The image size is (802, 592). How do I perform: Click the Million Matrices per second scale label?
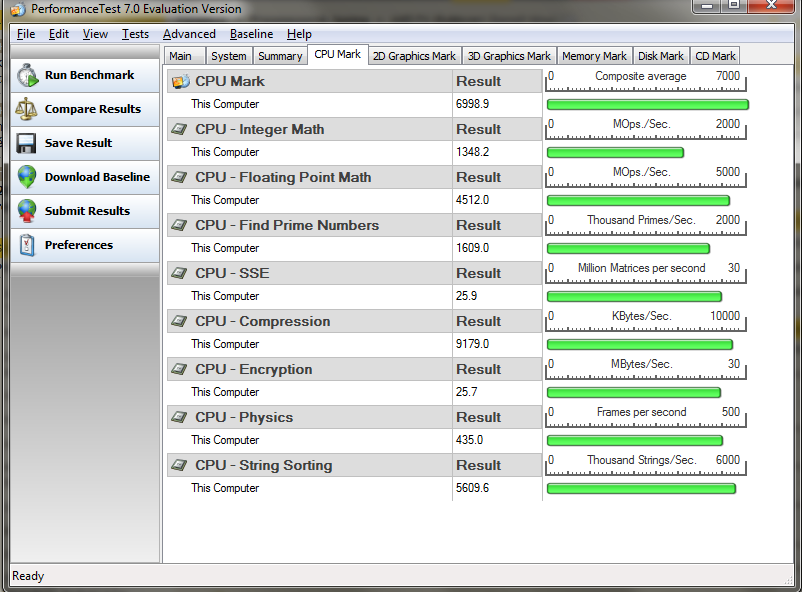click(x=641, y=268)
